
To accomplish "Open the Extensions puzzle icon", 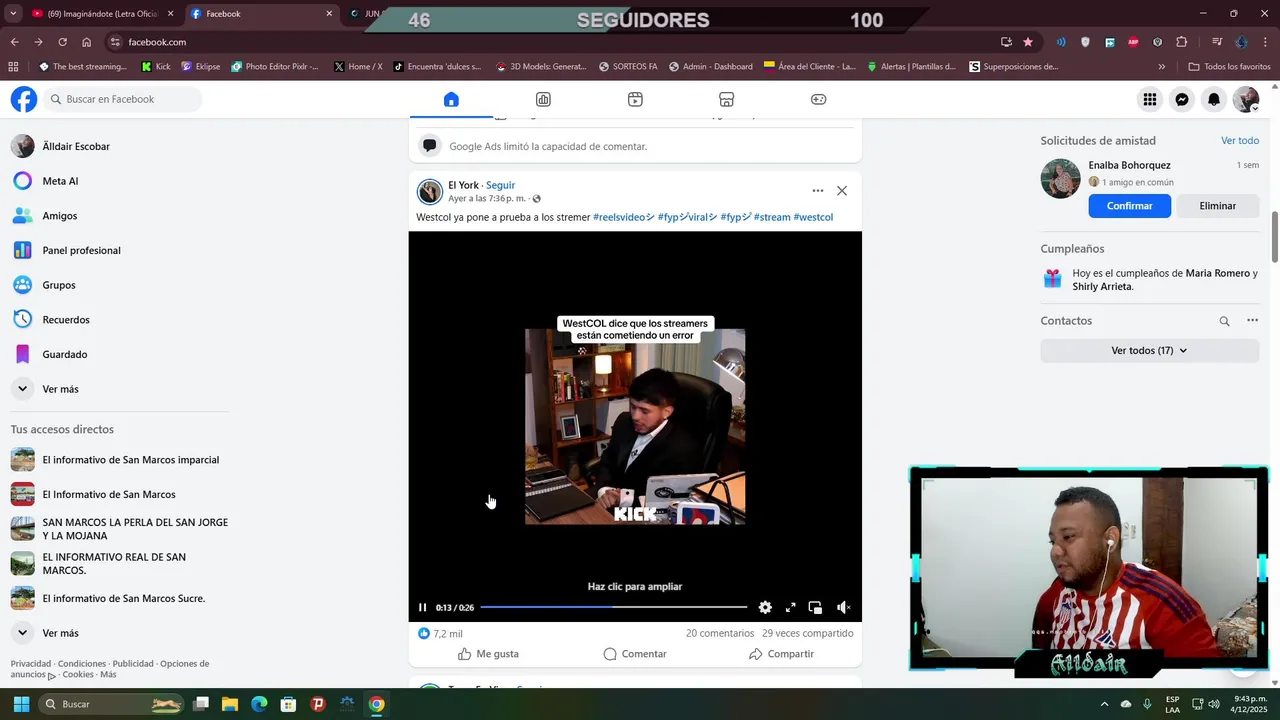I will click(1182, 42).
